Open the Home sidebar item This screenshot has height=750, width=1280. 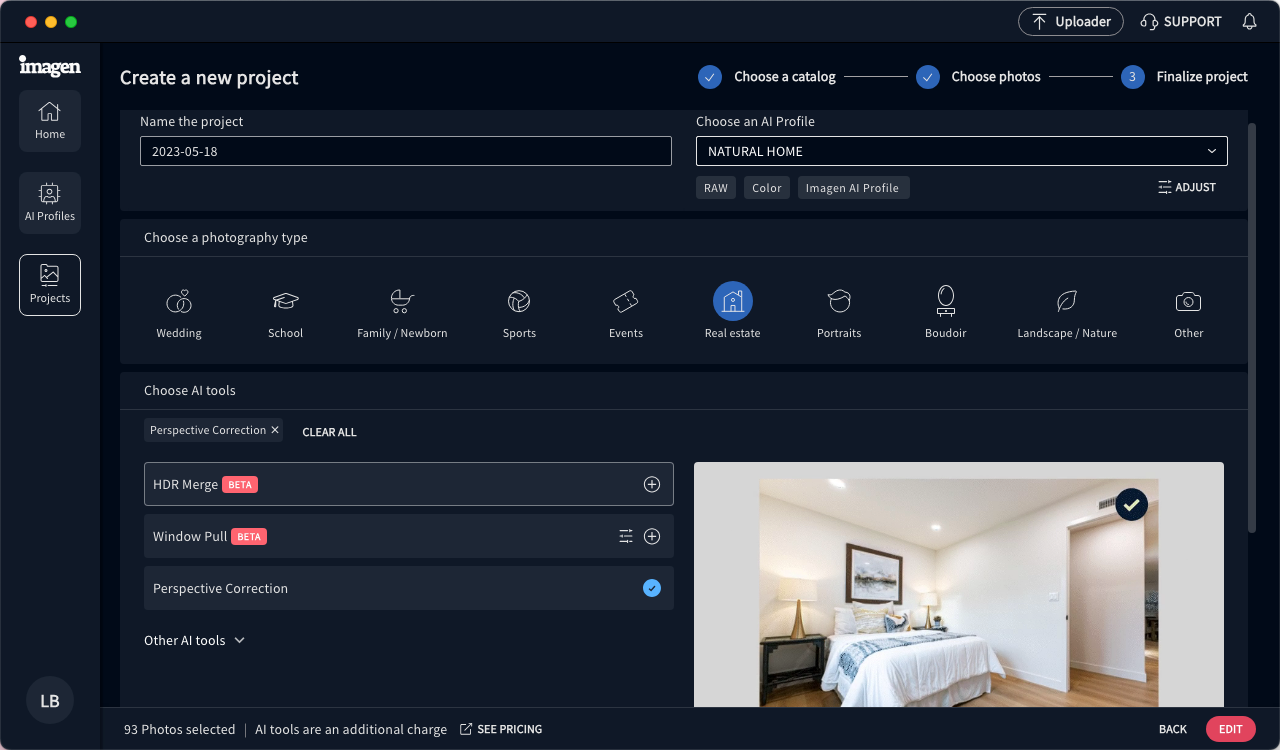tap(50, 121)
